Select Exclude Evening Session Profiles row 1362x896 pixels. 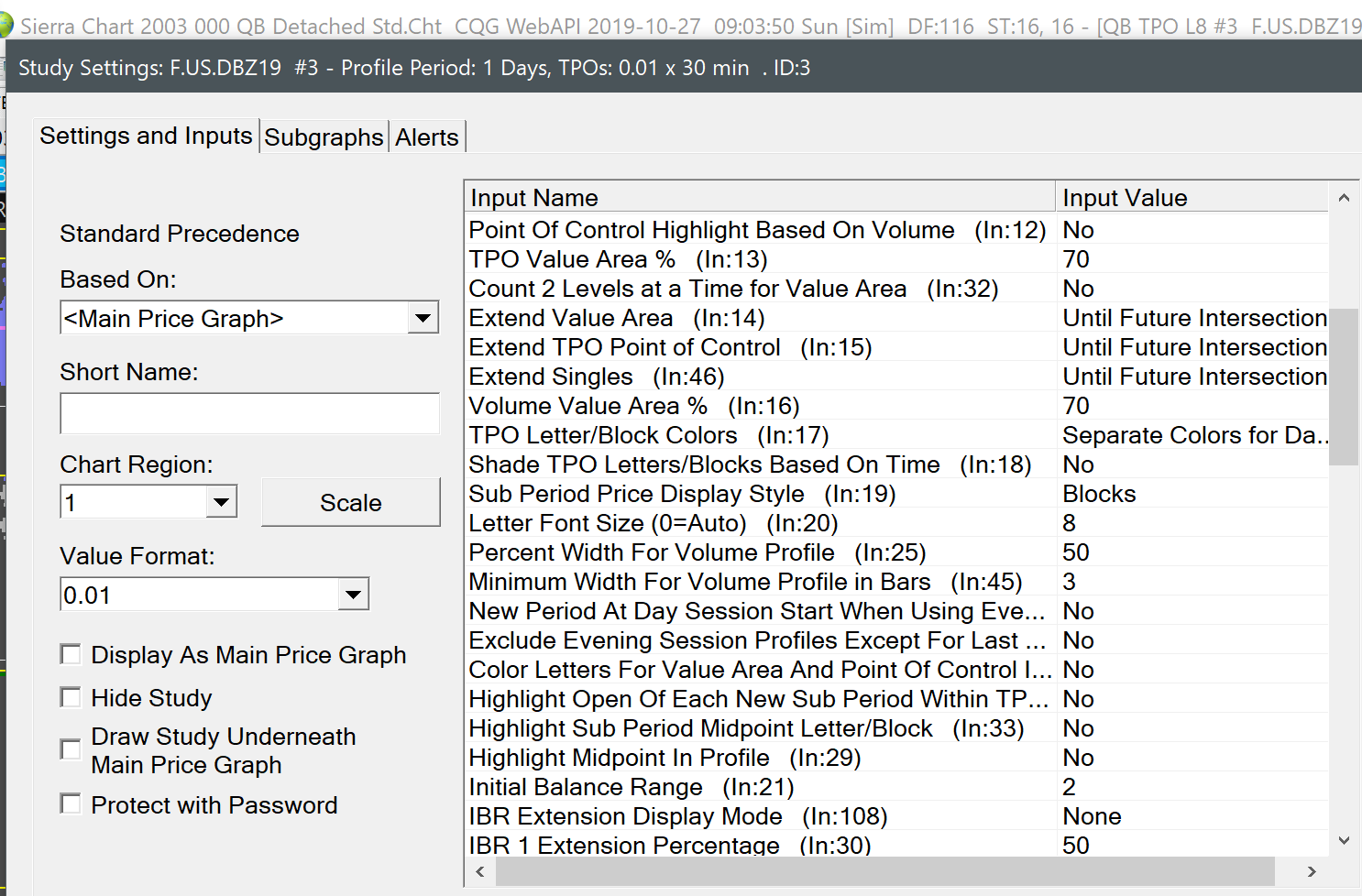coord(896,640)
